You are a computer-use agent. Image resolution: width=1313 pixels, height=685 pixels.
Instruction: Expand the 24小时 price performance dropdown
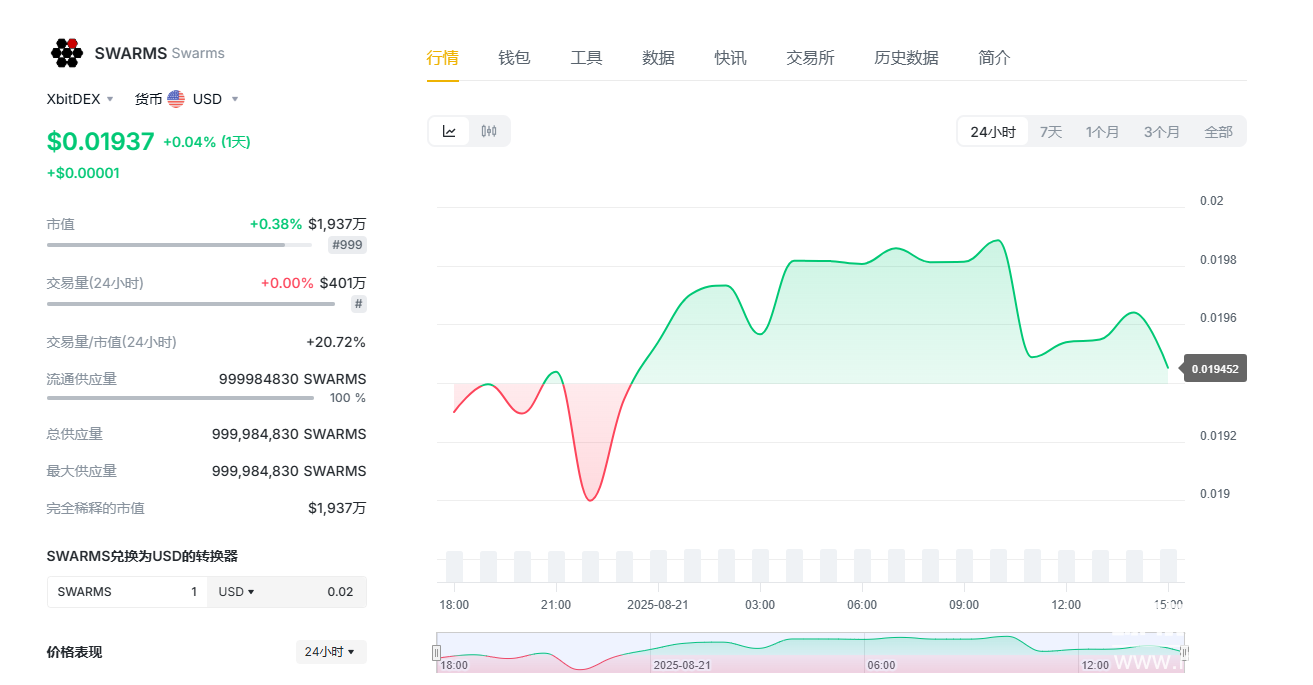pyautogui.click(x=331, y=652)
